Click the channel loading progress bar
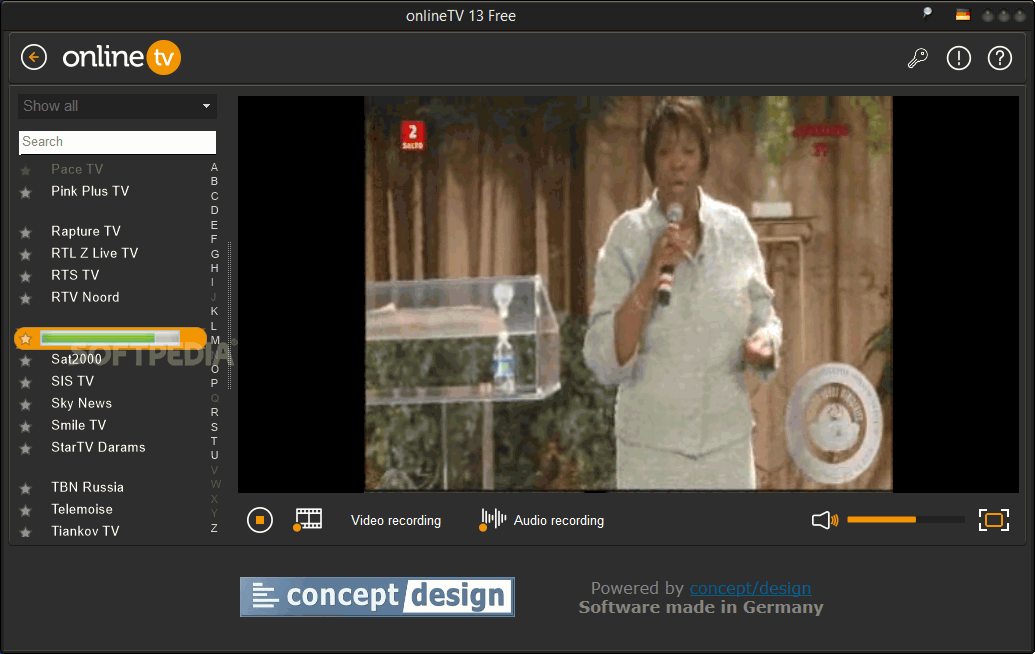1035x654 pixels. [110, 338]
